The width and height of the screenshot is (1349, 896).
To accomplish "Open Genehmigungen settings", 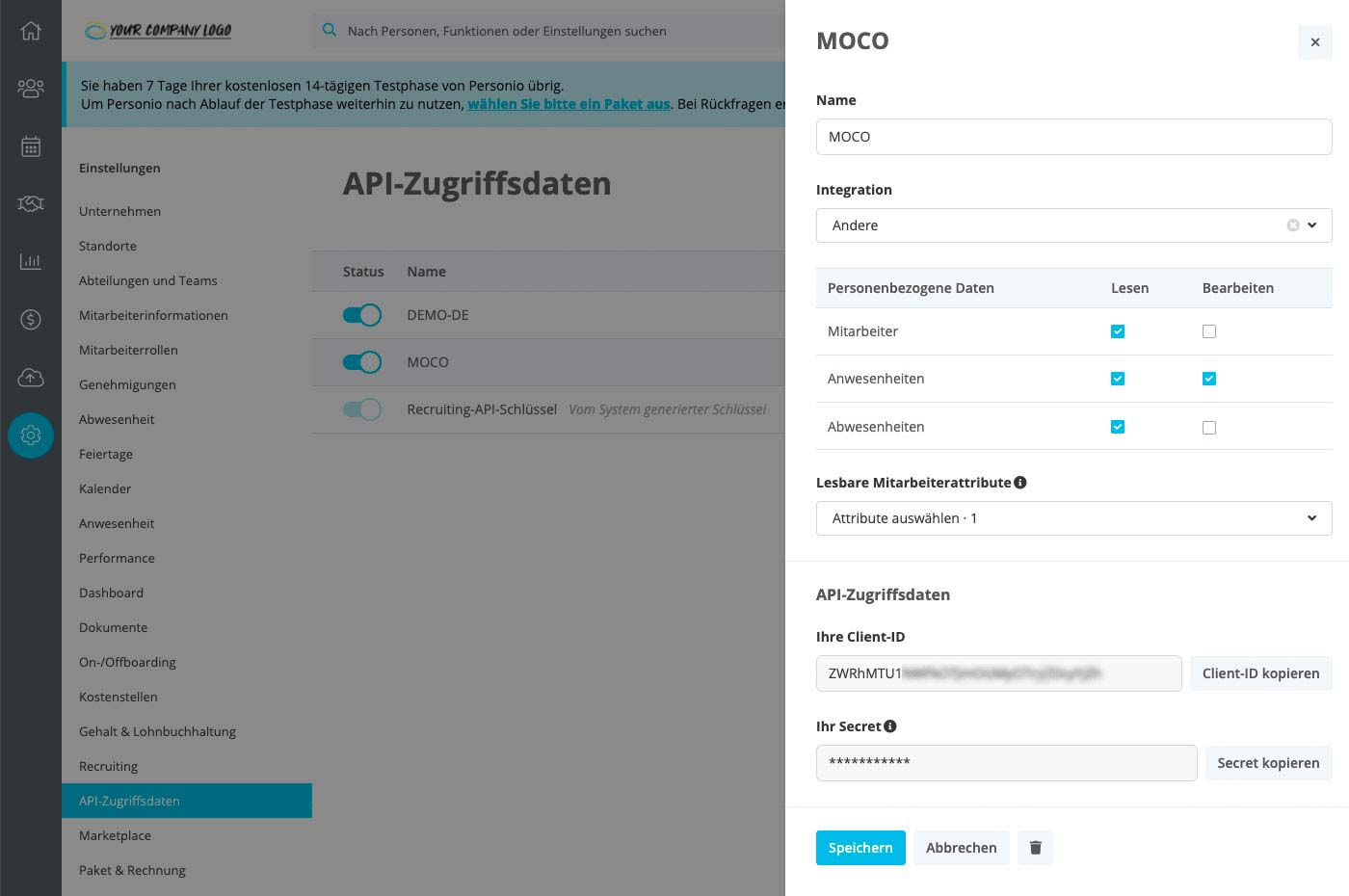I will [x=127, y=384].
